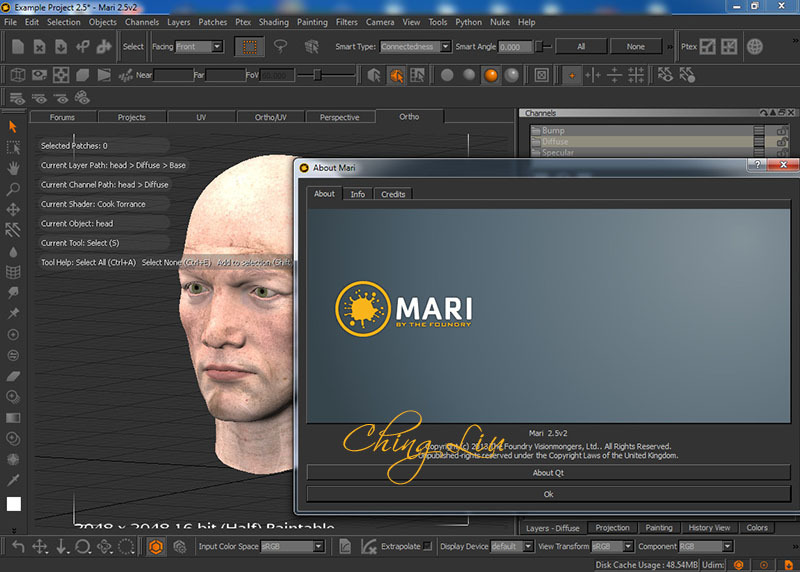The width and height of the screenshot is (800, 572).
Task: Click the four-way mirror symmetry icon
Action: click(636, 75)
